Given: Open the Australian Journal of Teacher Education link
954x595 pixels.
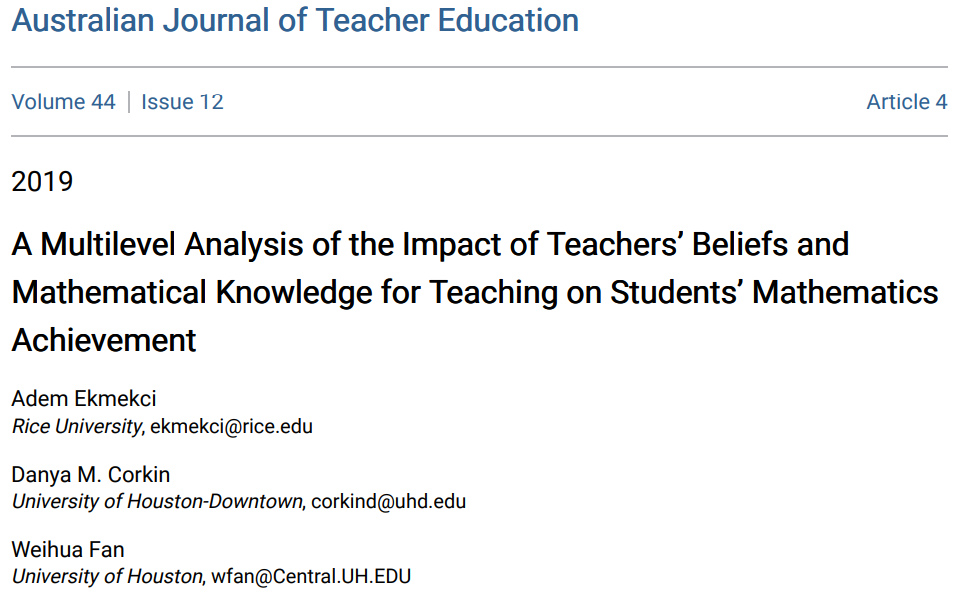Looking at the screenshot, I should [295, 20].
